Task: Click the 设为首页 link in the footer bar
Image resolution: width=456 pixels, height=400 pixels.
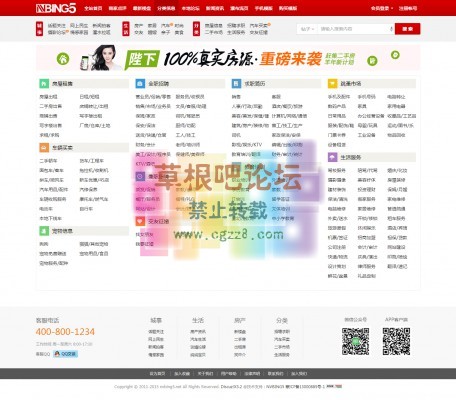Action: coord(157,374)
